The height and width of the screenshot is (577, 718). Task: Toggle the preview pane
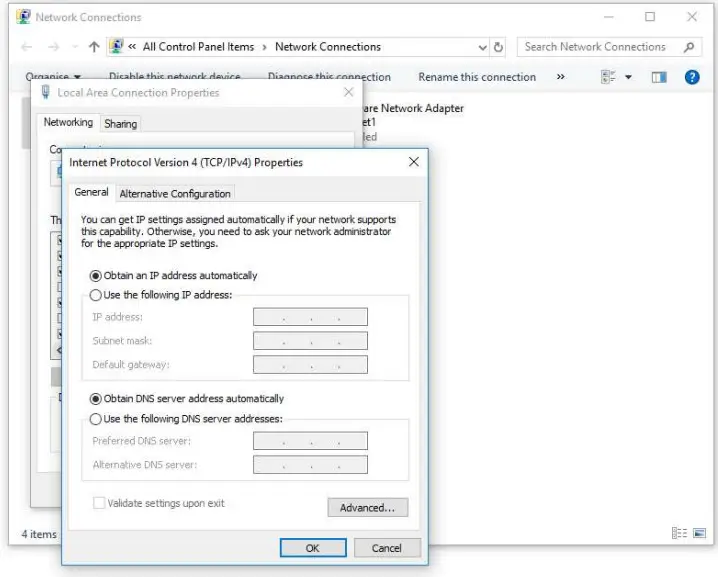coord(659,77)
